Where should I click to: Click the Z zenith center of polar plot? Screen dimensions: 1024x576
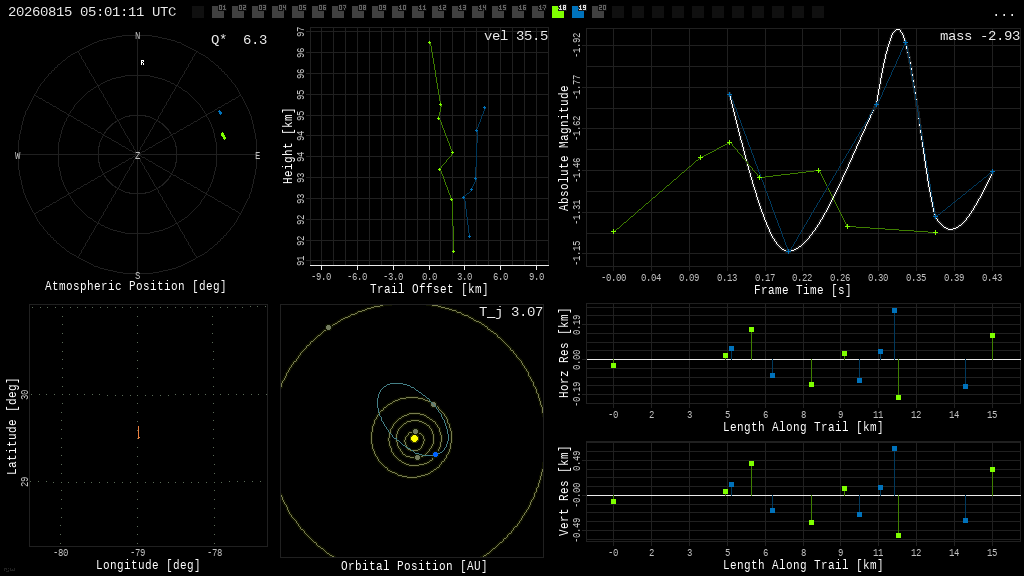[137, 155]
